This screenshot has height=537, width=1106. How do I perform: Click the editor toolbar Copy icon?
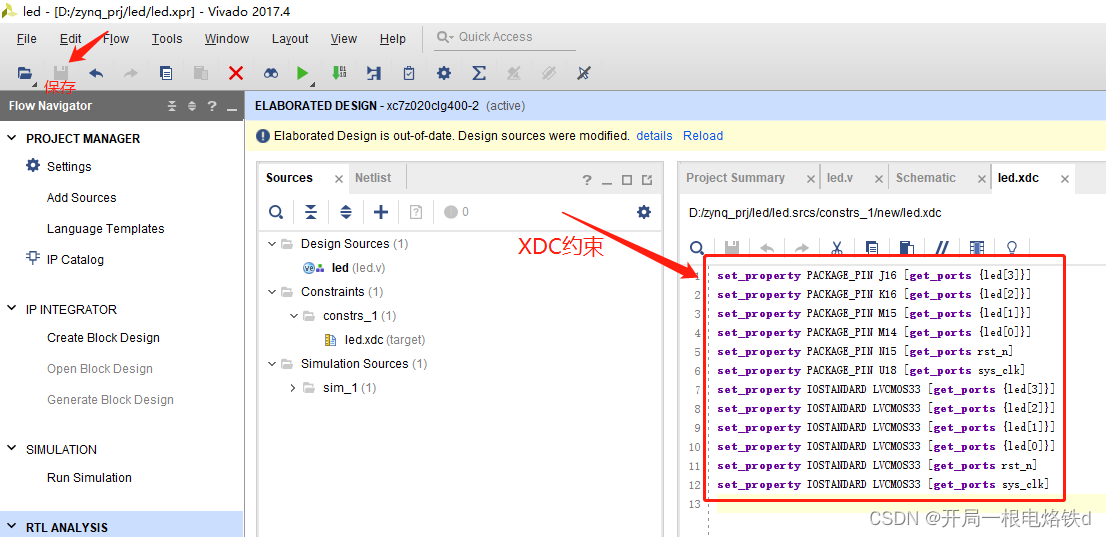click(x=872, y=248)
